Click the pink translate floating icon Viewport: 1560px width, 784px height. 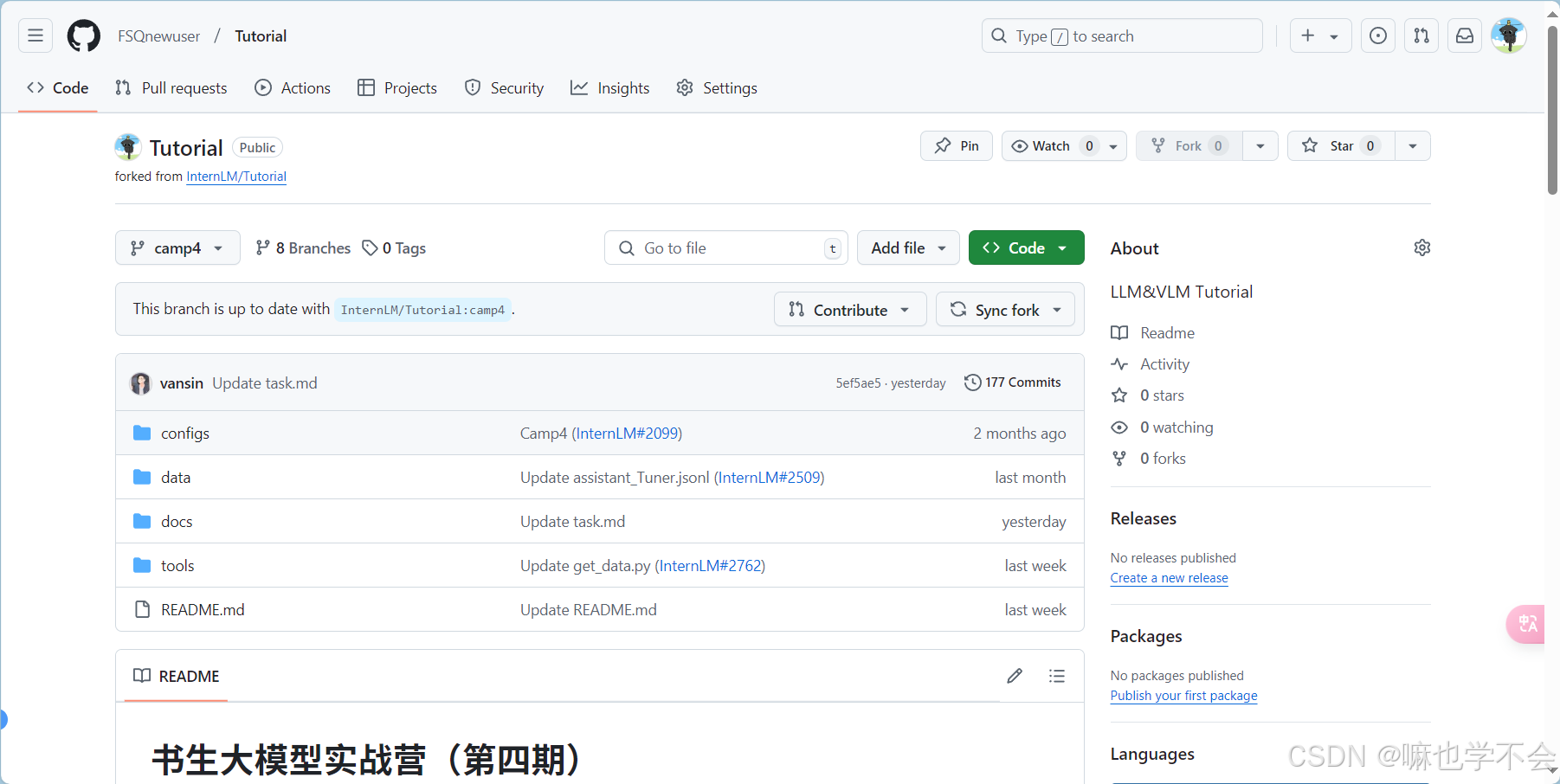point(1526,624)
